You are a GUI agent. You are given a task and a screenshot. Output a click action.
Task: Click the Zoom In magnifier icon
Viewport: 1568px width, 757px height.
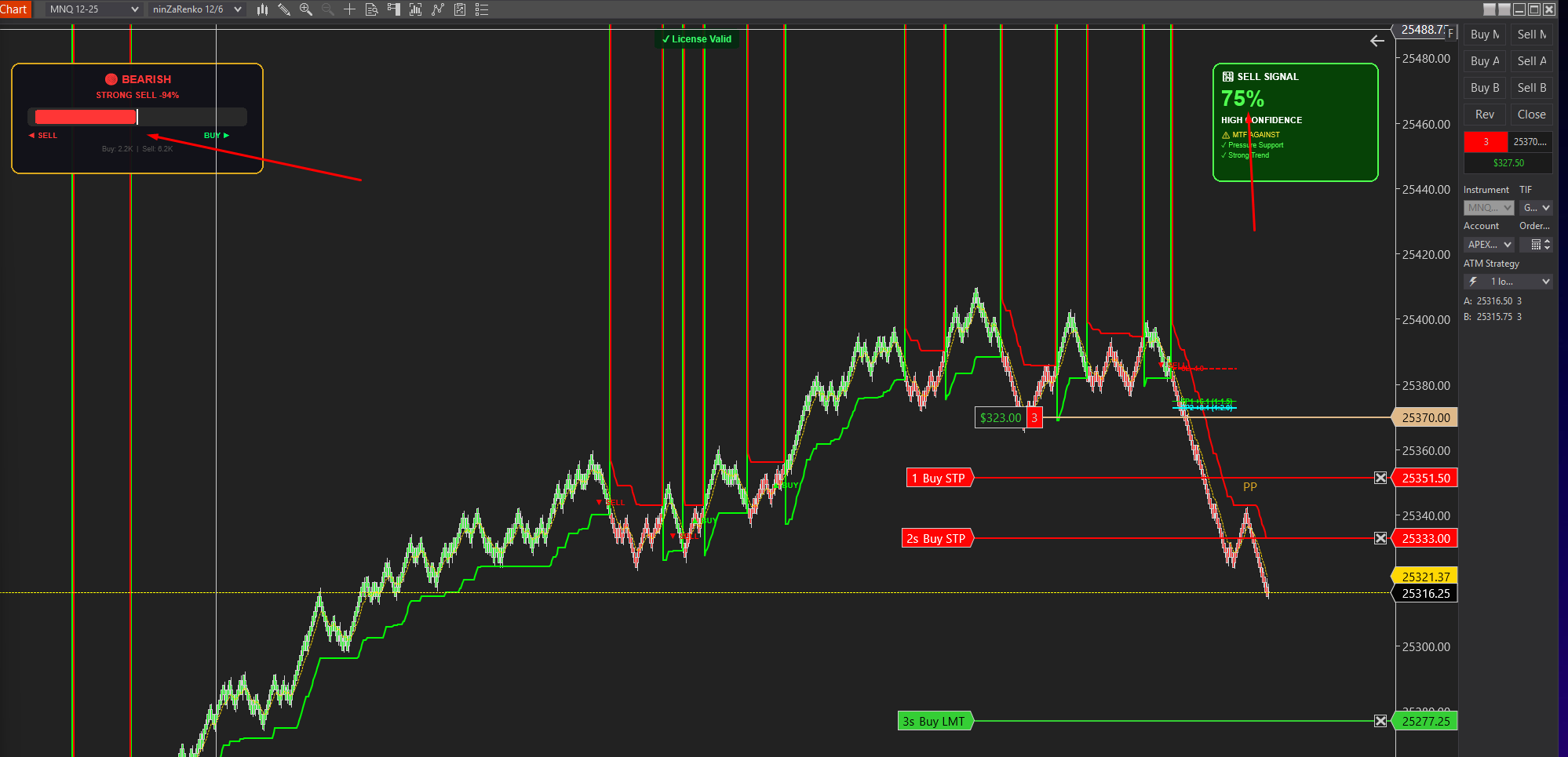[306, 9]
